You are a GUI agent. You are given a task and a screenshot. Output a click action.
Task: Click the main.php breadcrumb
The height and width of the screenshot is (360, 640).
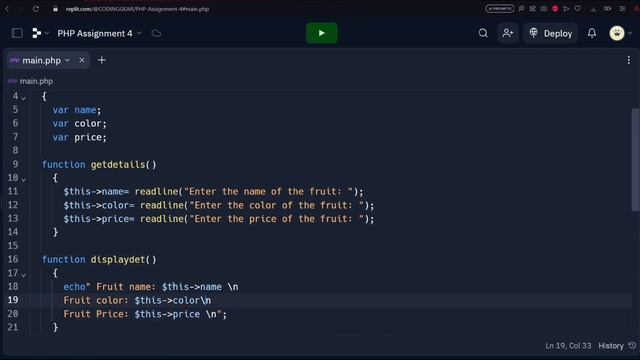[x=36, y=81]
